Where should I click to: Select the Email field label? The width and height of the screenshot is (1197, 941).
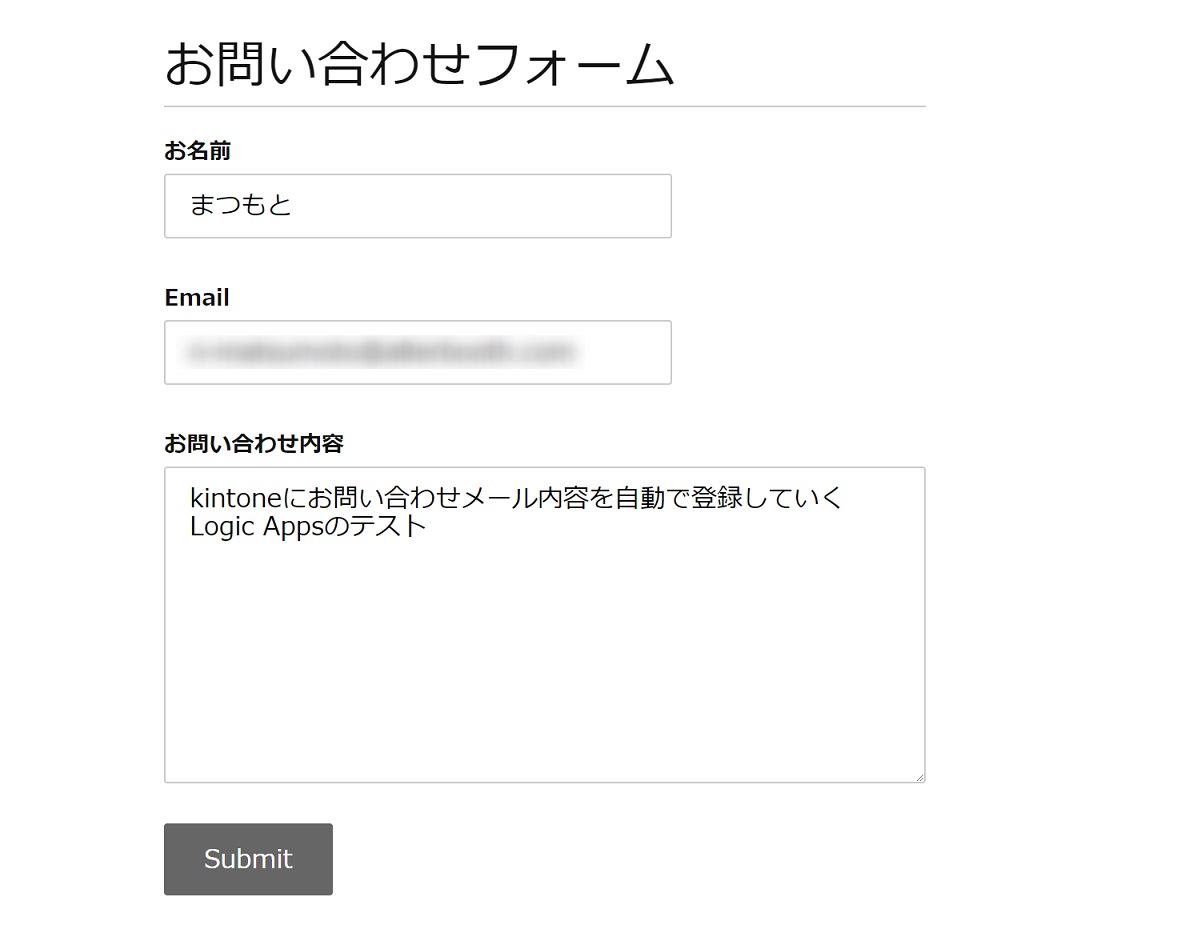coord(197,298)
